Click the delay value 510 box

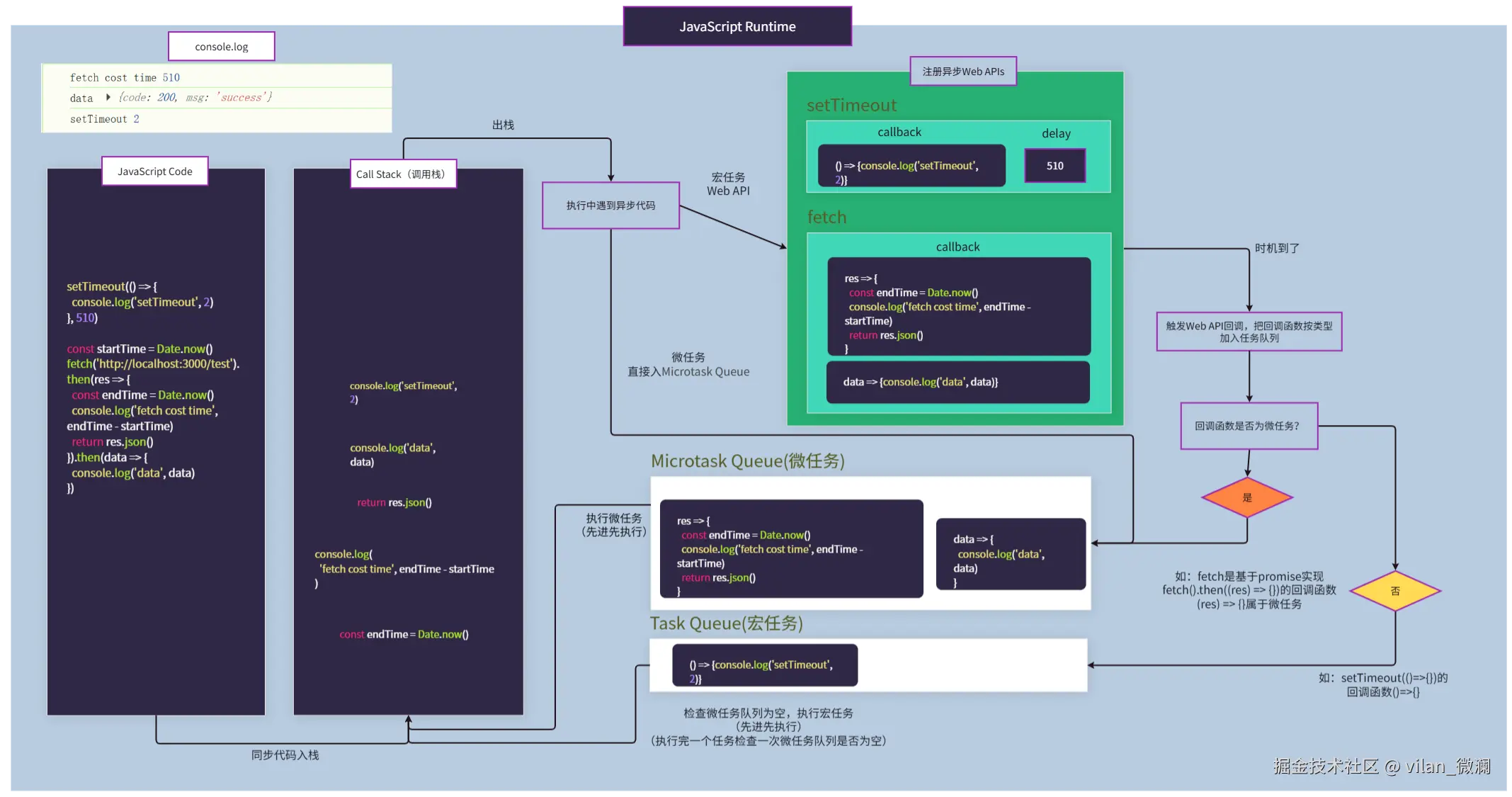(1055, 166)
